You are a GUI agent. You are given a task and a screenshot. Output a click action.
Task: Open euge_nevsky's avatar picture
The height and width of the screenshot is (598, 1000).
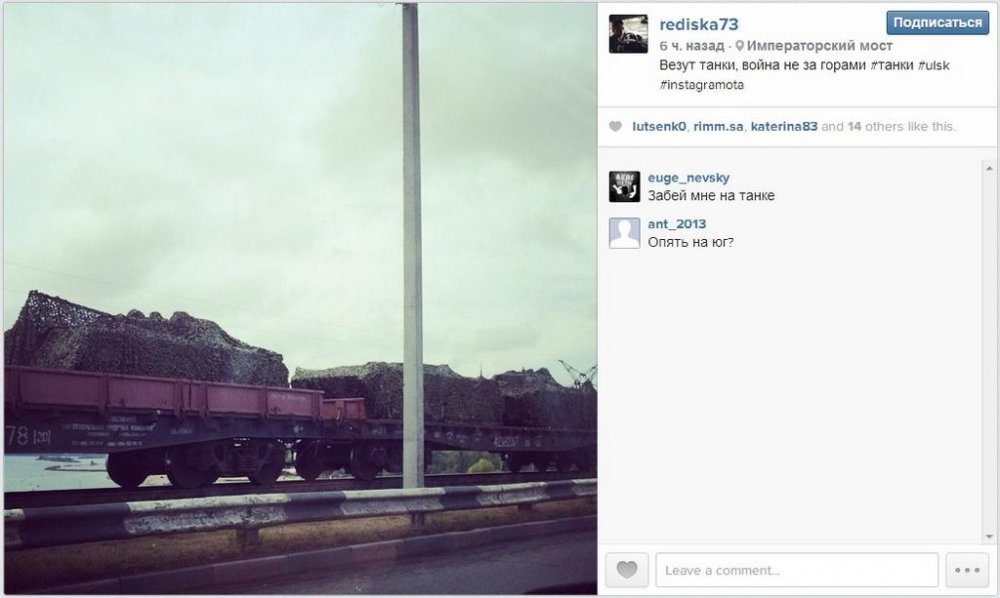tap(624, 187)
